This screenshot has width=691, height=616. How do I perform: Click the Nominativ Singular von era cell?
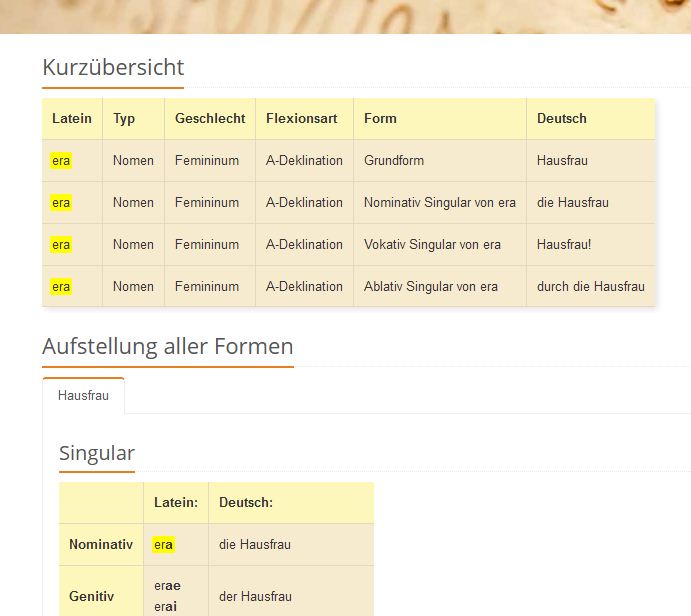coord(440,202)
